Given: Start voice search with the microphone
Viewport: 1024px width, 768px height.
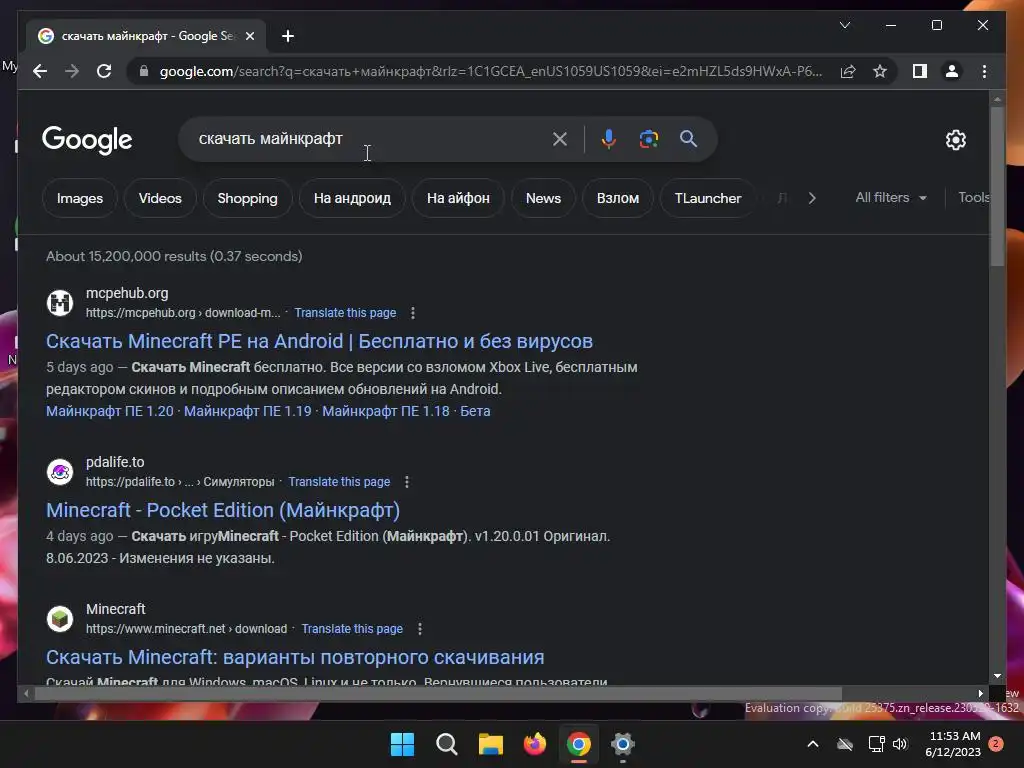Looking at the screenshot, I should (x=608, y=138).
